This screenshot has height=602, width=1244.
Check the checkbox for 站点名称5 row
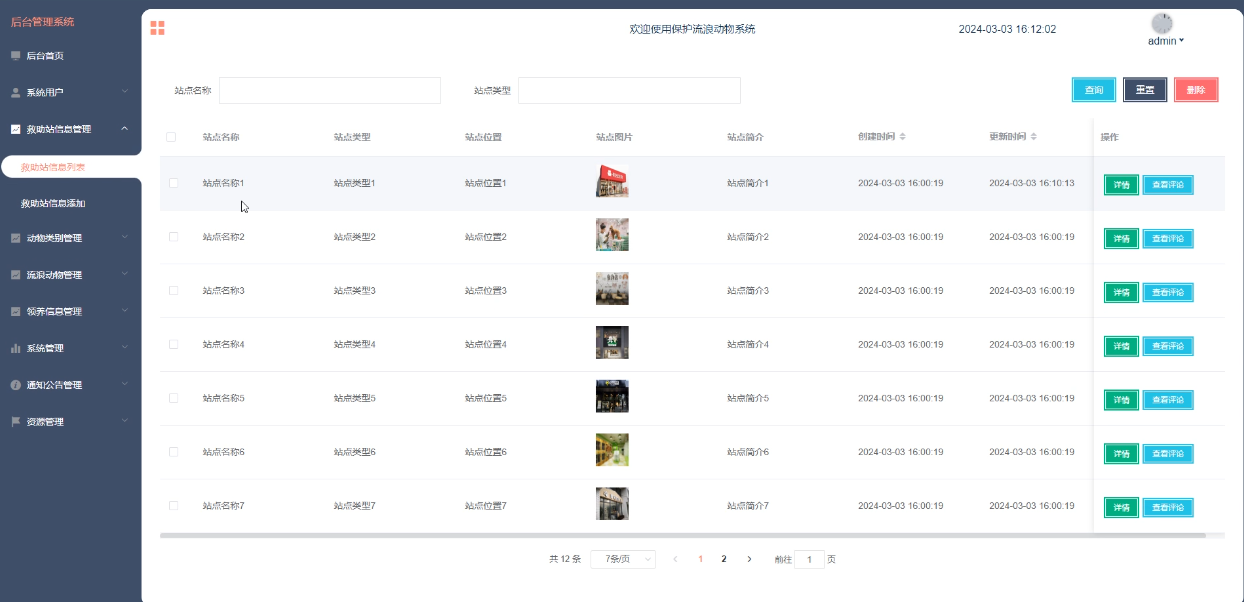174,398
